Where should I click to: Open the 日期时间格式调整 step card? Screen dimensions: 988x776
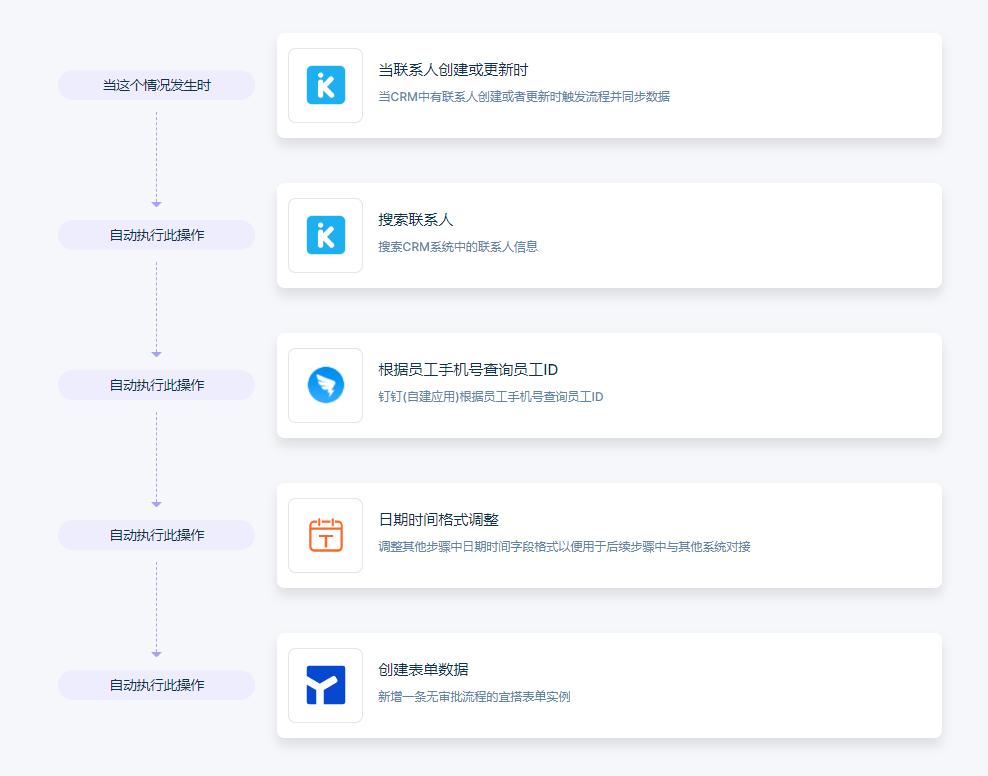click(x=610, y=535)
